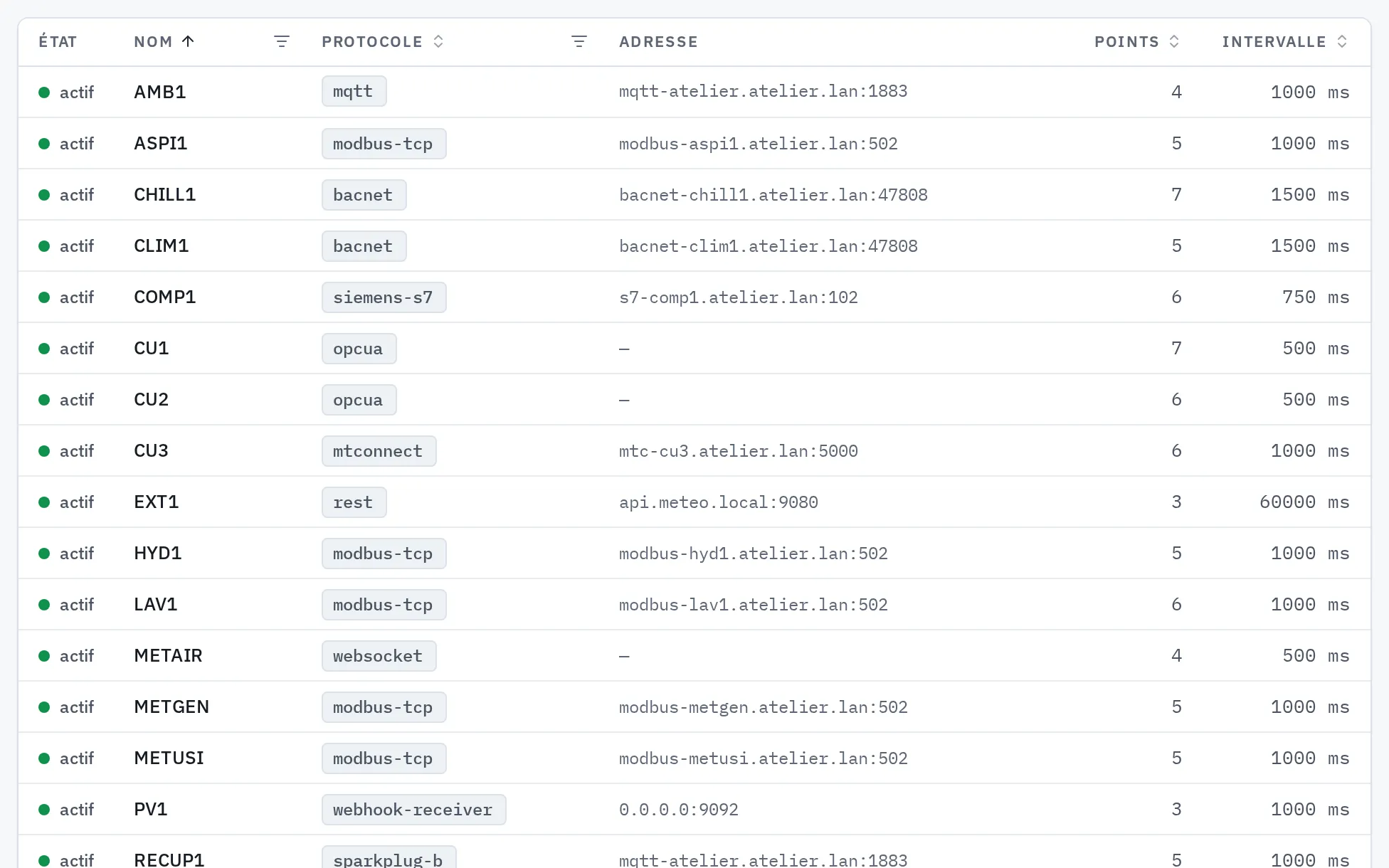Select the modbus-tcp tag on ASPI1 row
The width and height of the screenshot is (1389, 868).
(x=384, y=144)
